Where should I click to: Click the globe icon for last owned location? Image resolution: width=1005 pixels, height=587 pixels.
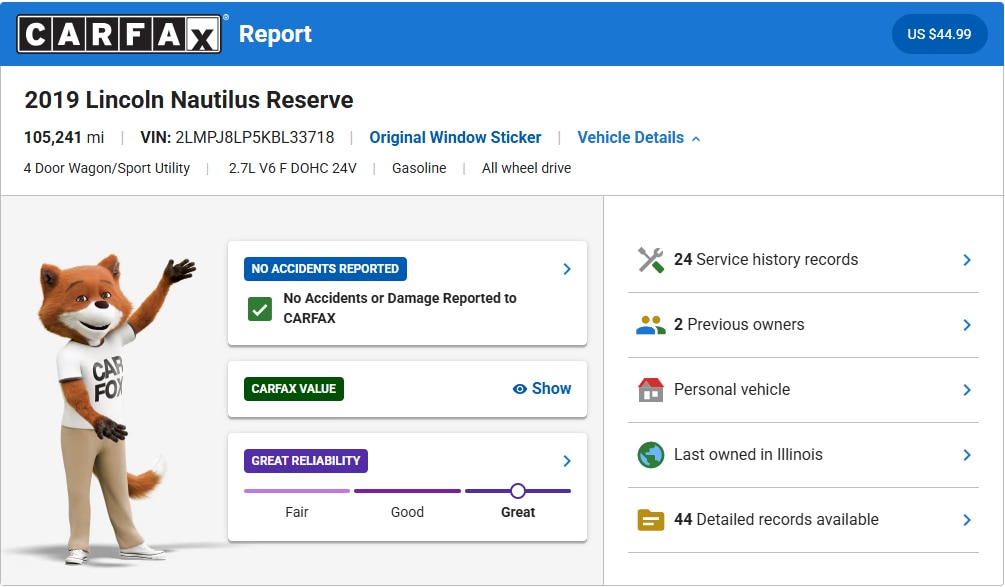coord(651,455)
